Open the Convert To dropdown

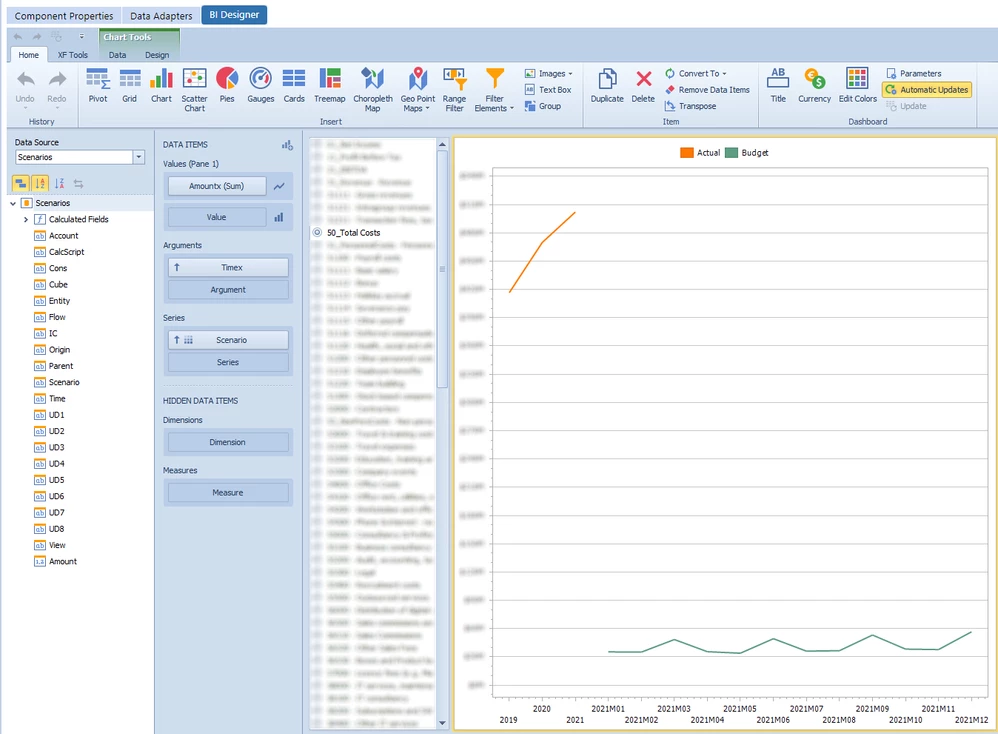696,73
